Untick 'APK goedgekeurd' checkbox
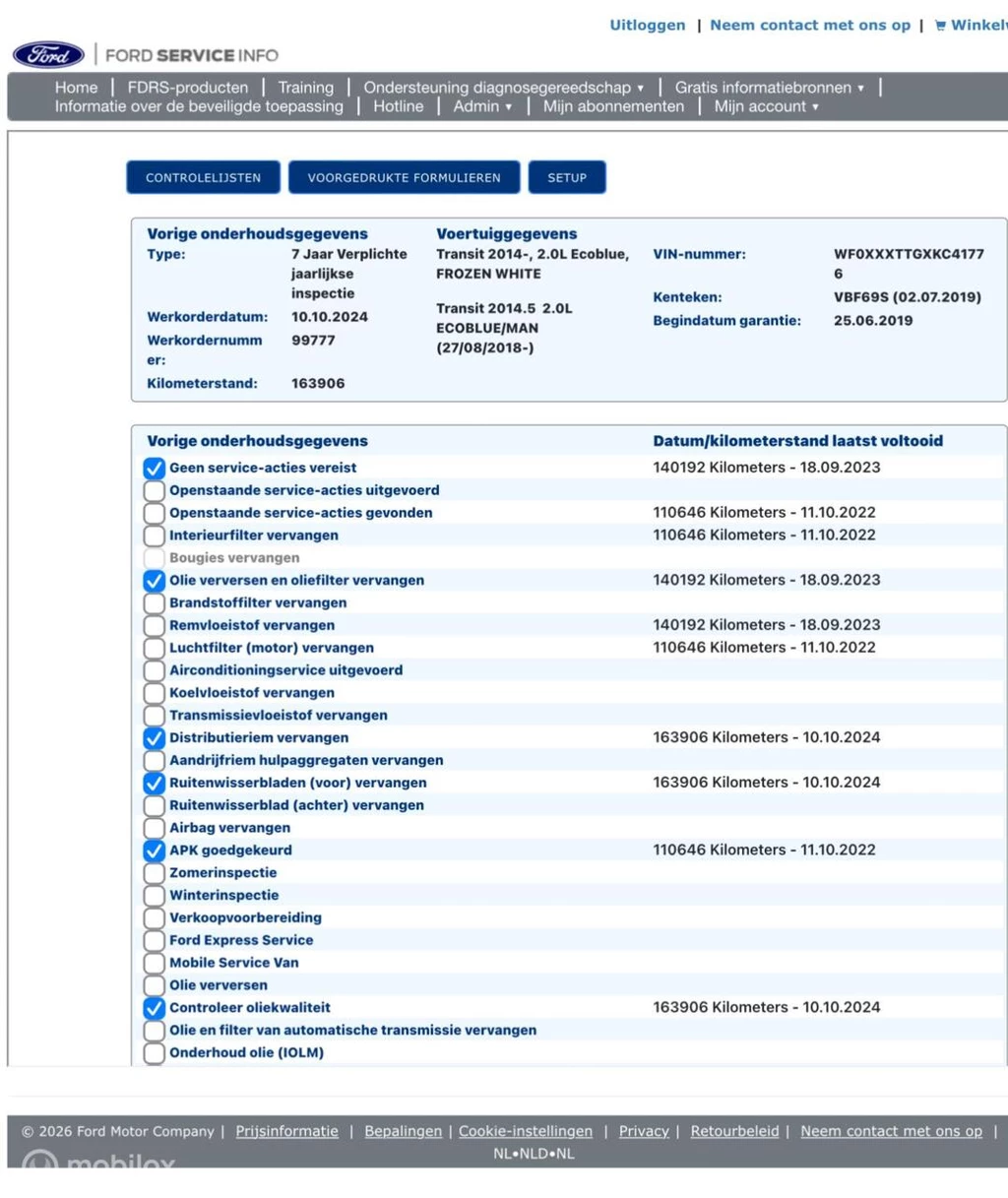 click(x=155, y=851)
